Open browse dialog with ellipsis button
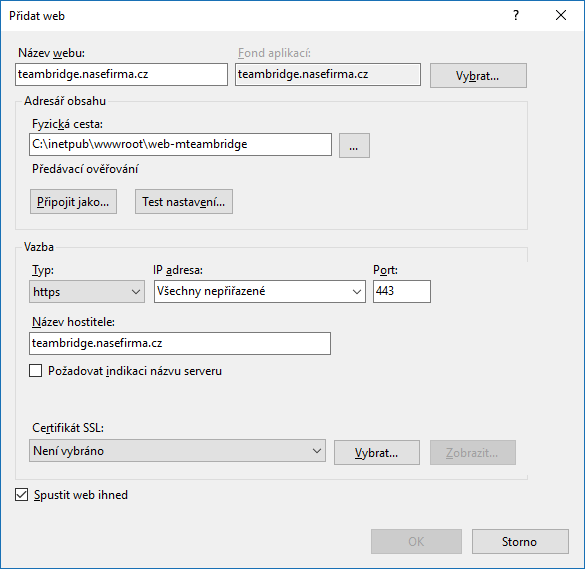Viewport: 585px width, 569px height. pyautogui.click(x=354, y=145)
